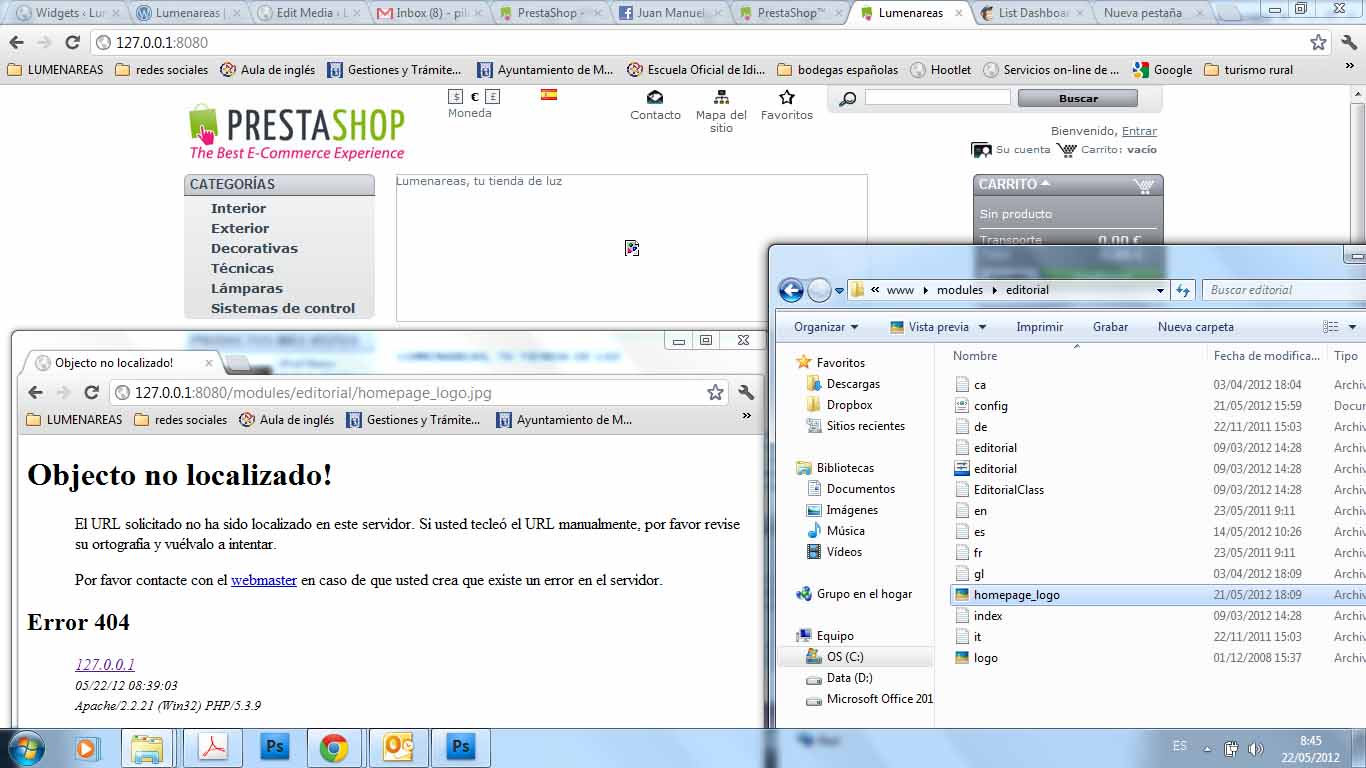
Task: Collapse the CARRITO block with its arrow
Action: click(x=1046, y=184)
